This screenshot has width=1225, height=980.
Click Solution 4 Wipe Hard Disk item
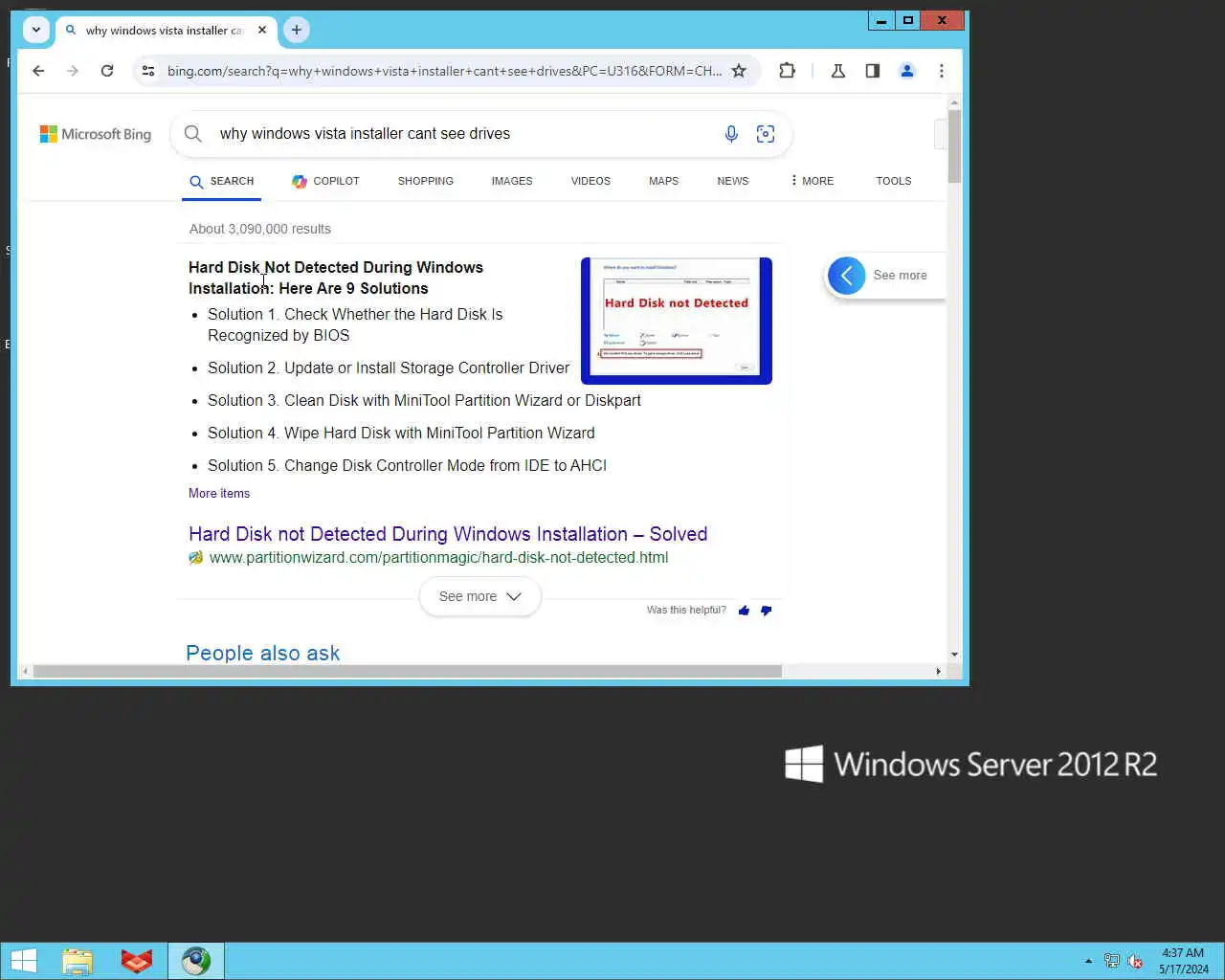[x=401, y=433]
